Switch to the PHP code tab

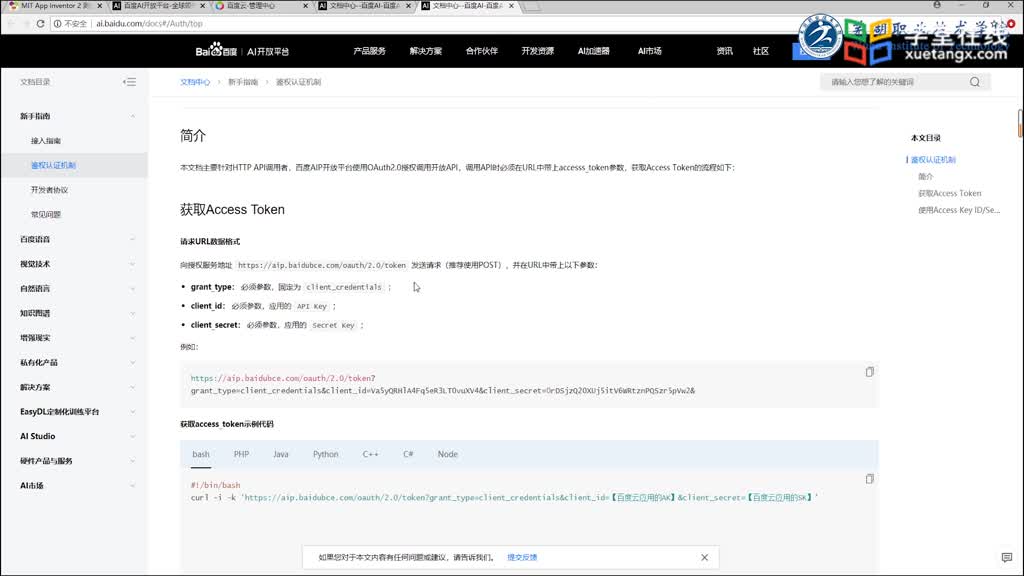241,454
